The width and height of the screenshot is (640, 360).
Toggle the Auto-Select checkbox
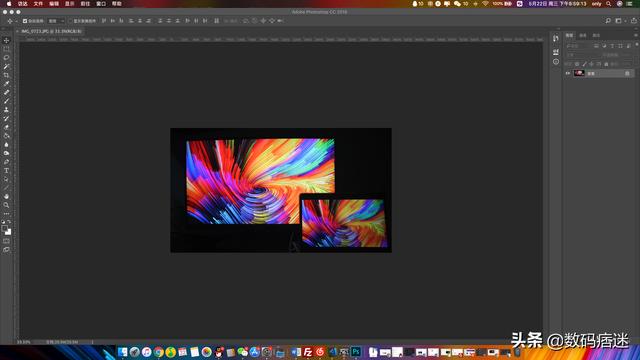point(25,21)
